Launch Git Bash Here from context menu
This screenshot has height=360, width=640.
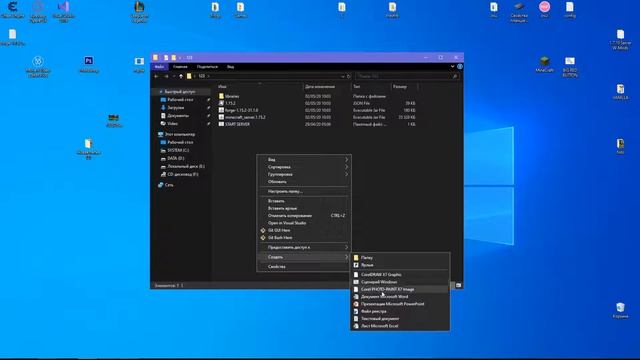tap(304, 238)
